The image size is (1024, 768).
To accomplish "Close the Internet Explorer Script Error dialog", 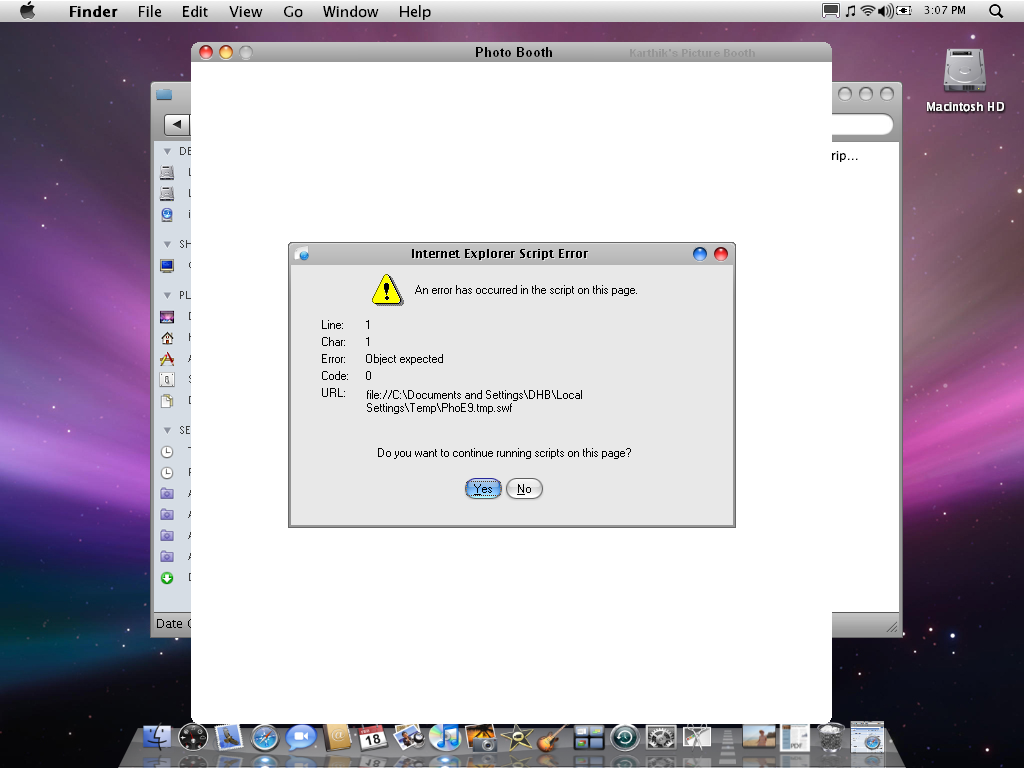I will 721,254.
